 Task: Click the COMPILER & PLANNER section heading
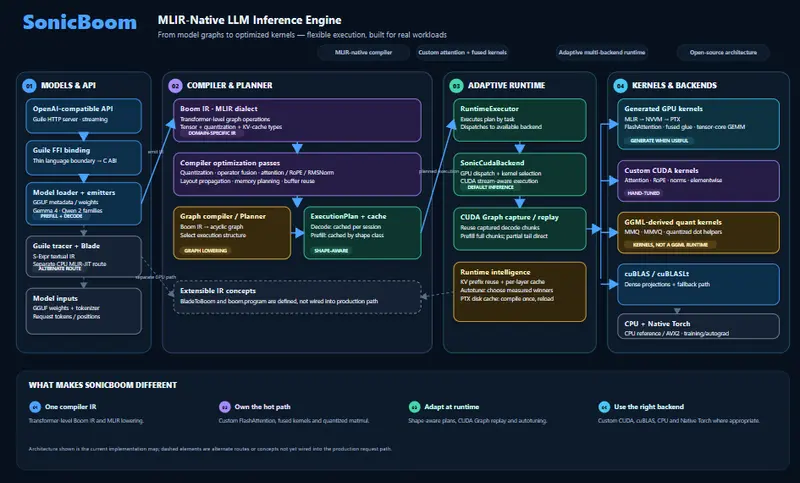click(x=230, y=85)
